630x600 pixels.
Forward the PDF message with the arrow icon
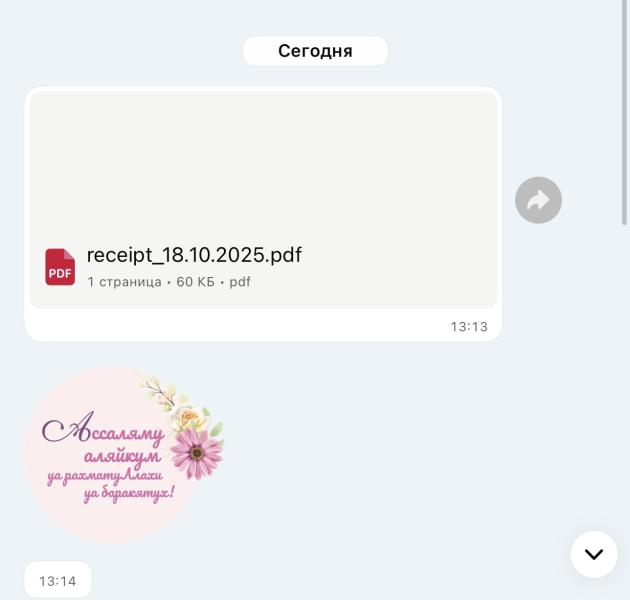click(x=538, y=200)
